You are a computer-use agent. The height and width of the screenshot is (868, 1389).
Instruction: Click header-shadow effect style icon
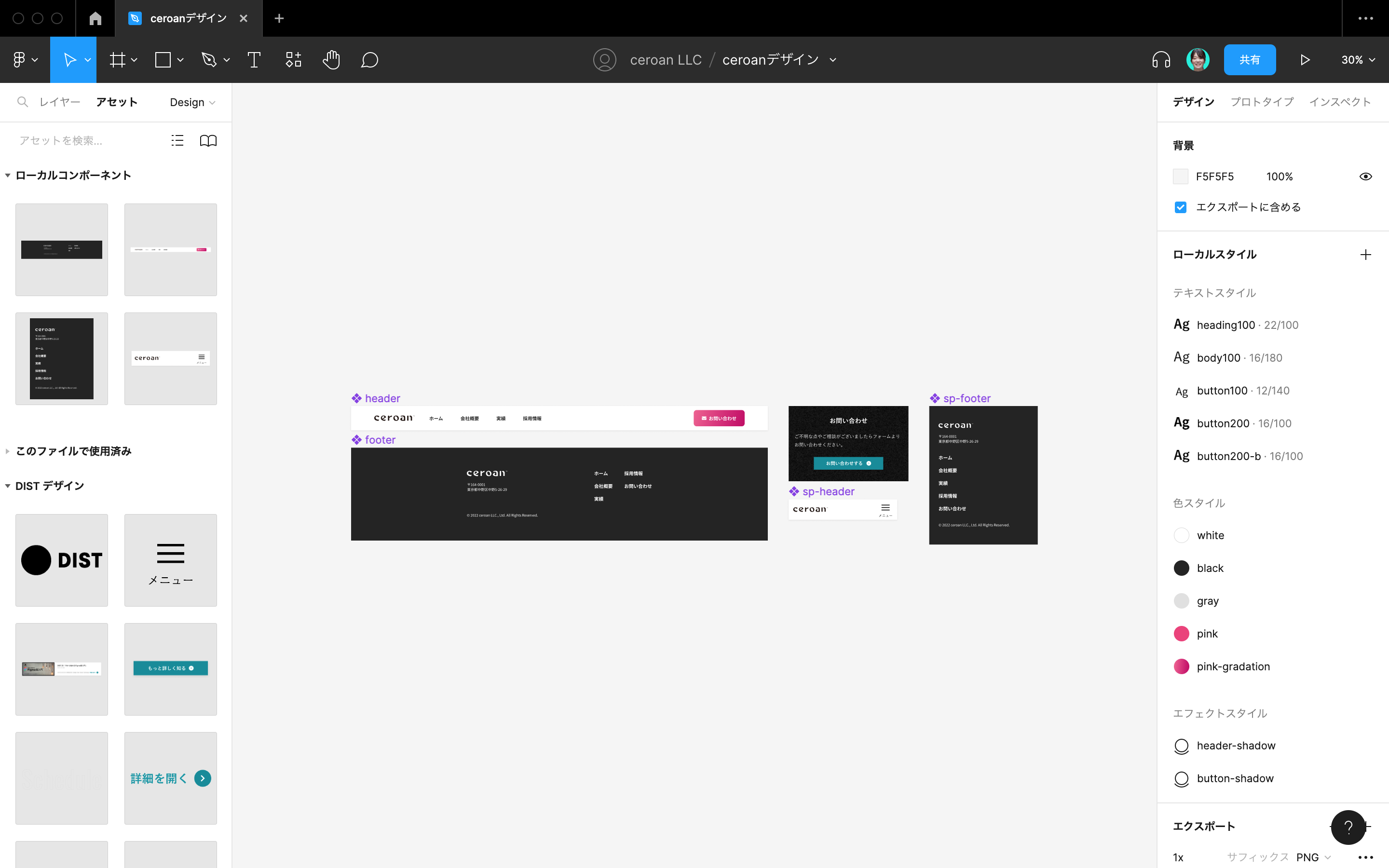1181,746
